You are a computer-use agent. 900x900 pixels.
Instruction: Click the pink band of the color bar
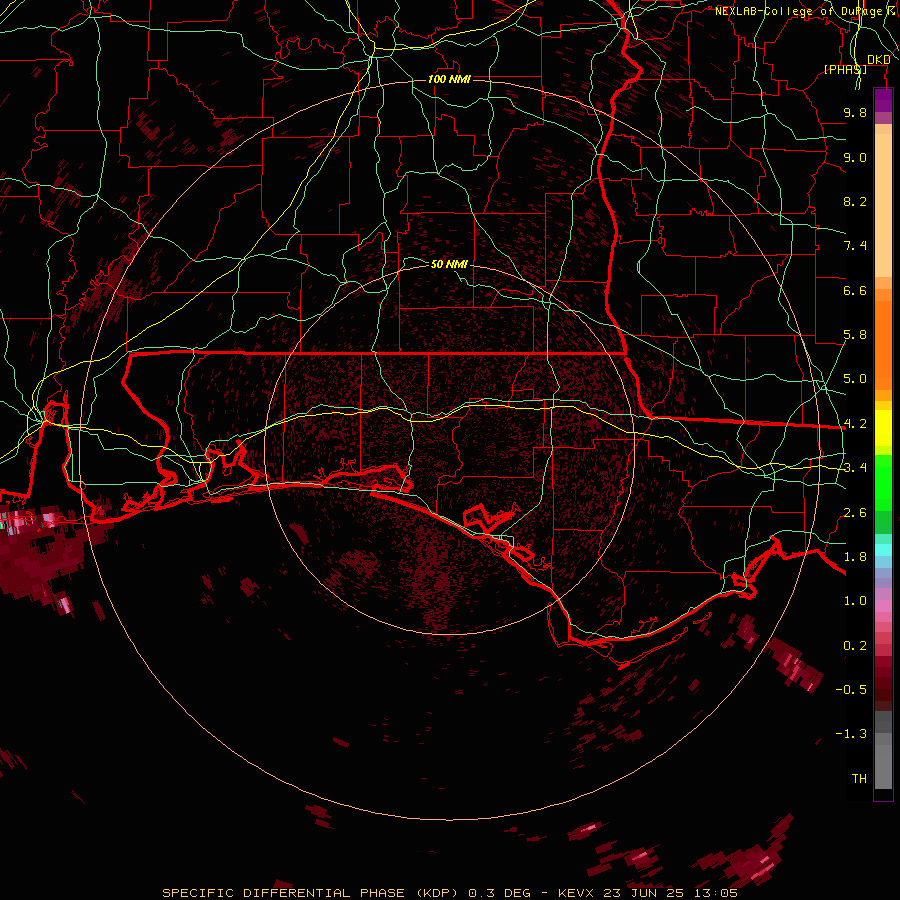tap(883, 606)
